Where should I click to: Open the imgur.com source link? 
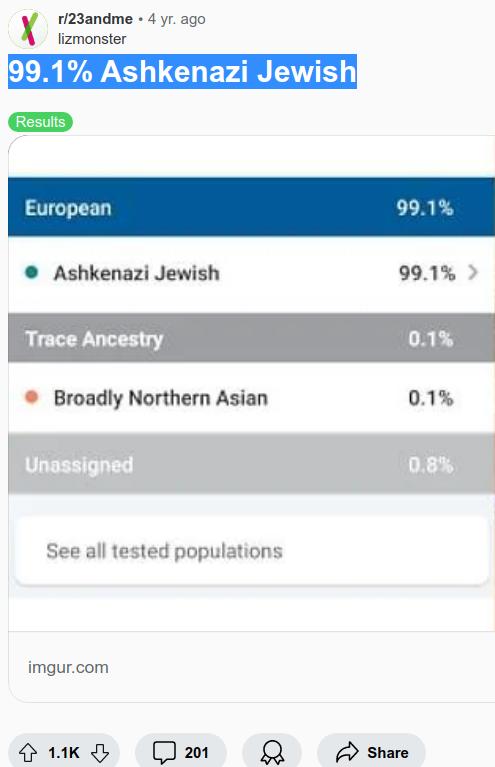tap(68, 667)
